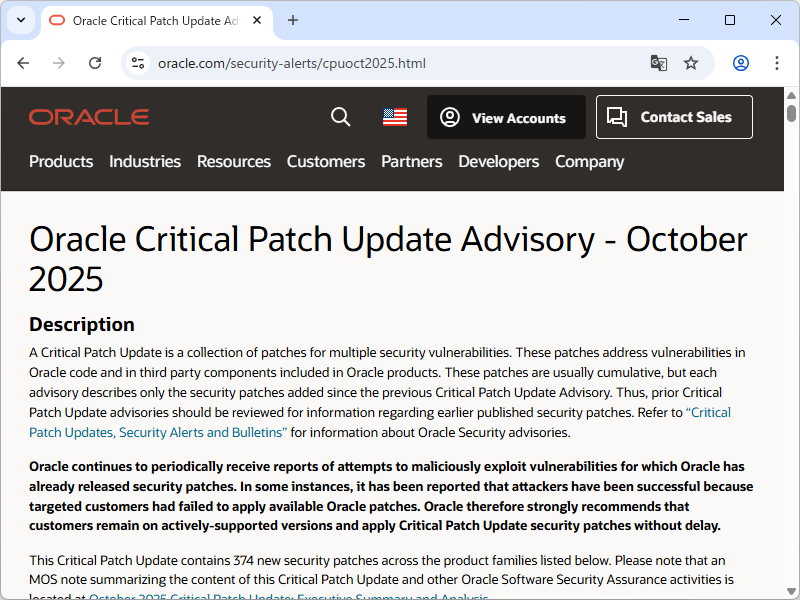Viewport: 800px width, 600px height.
Task: View site information via the tune icon
Action: 136,62
